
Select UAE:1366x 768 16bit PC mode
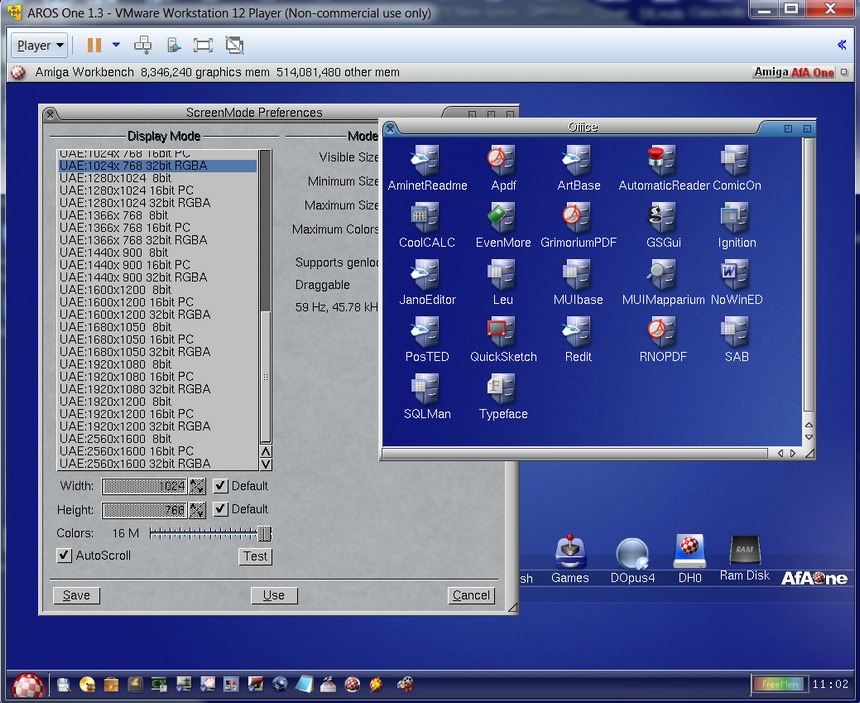point(125,227)
